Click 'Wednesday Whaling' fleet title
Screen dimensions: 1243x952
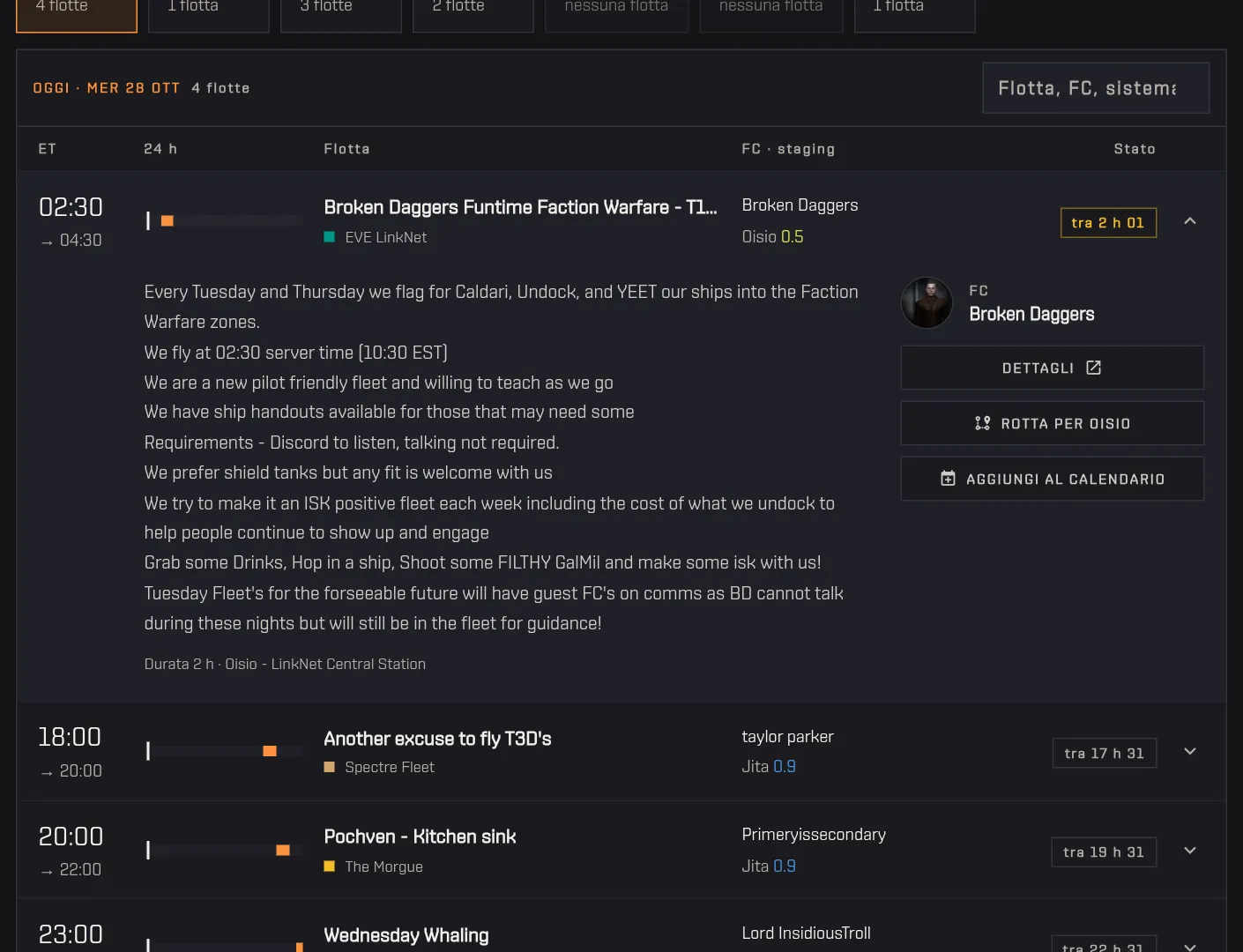(x=406, y=935)
